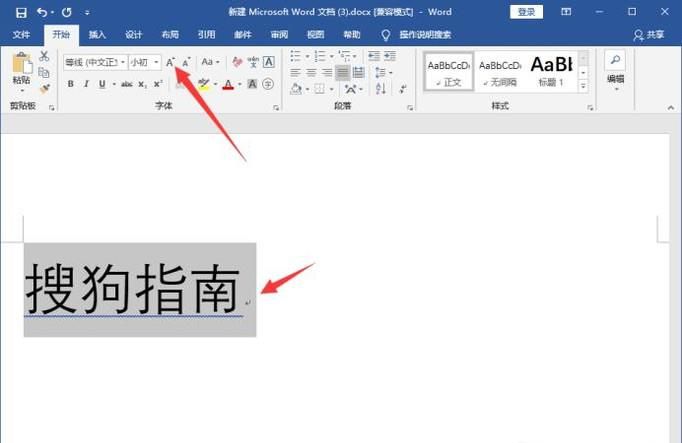Screen dimensions: 682x443
Task: Switch to the 布局 Layout tab
Action: coord(170,34)
